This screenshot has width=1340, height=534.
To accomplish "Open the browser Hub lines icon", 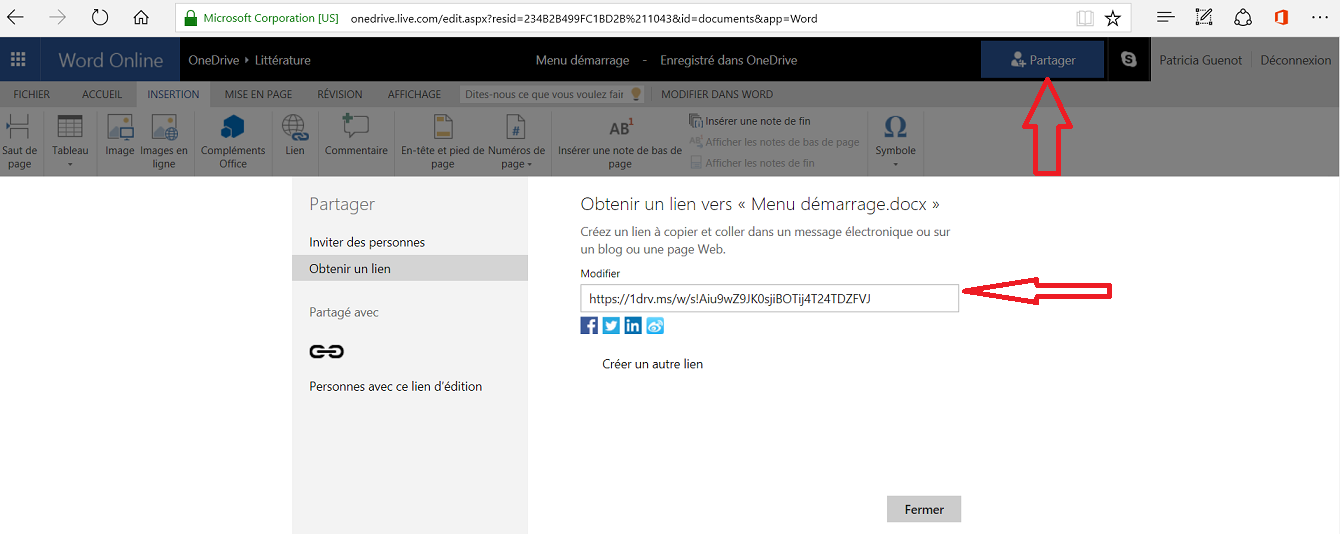I will coord(1165,17).
